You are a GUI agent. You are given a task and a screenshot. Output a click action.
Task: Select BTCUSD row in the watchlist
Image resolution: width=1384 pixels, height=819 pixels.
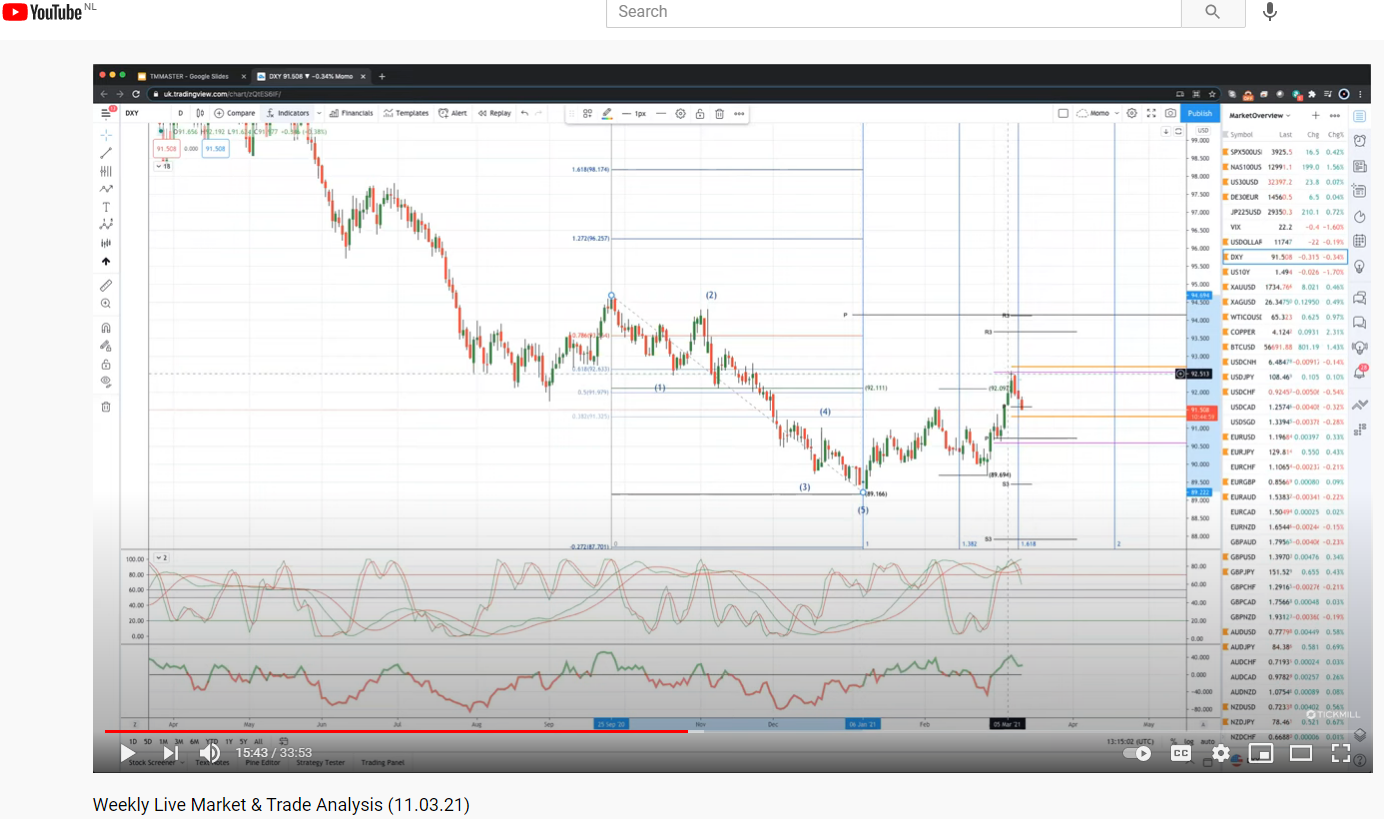(x=1284, y=347)
